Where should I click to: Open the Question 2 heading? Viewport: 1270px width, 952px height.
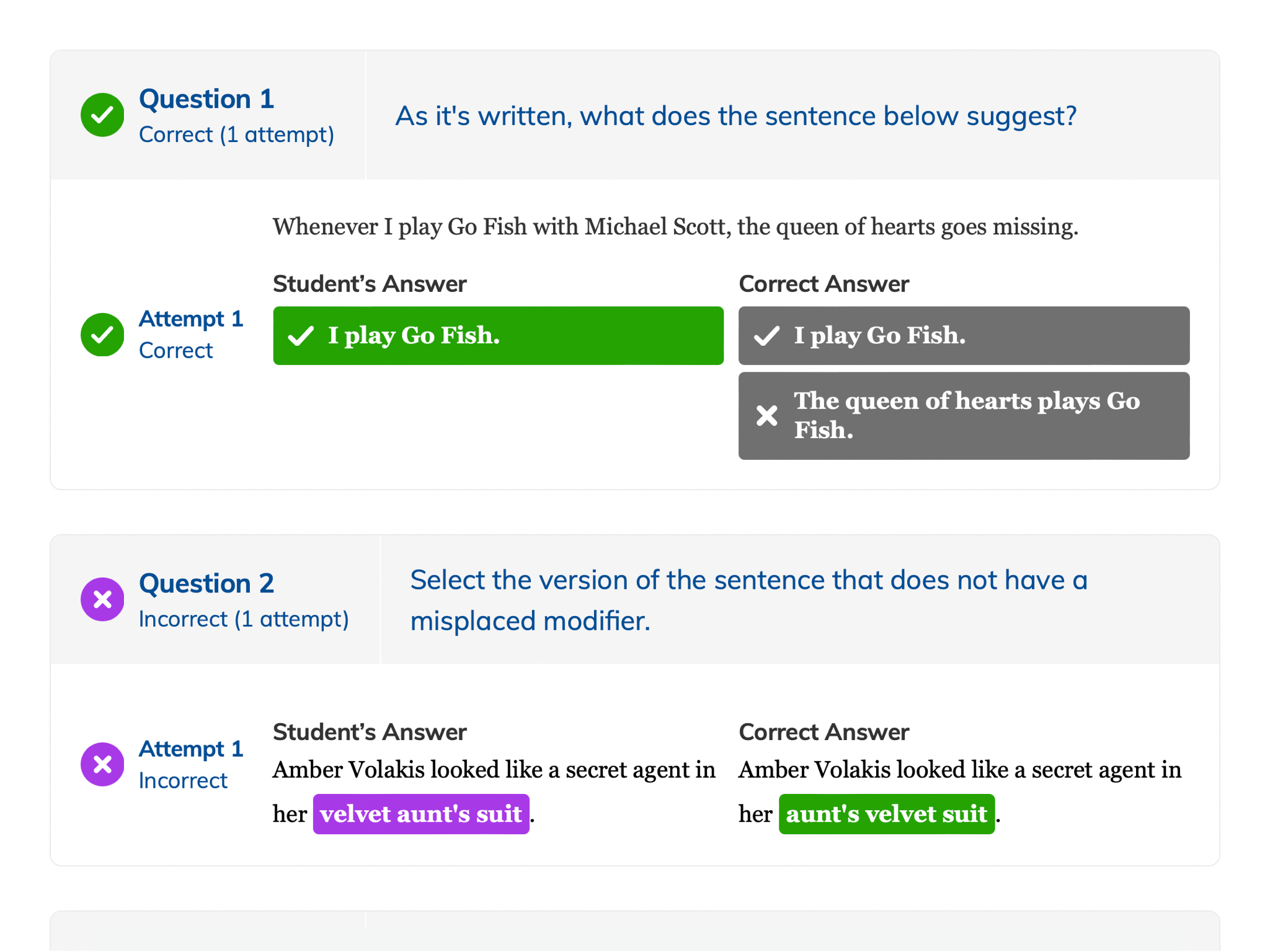click(206, 583)
